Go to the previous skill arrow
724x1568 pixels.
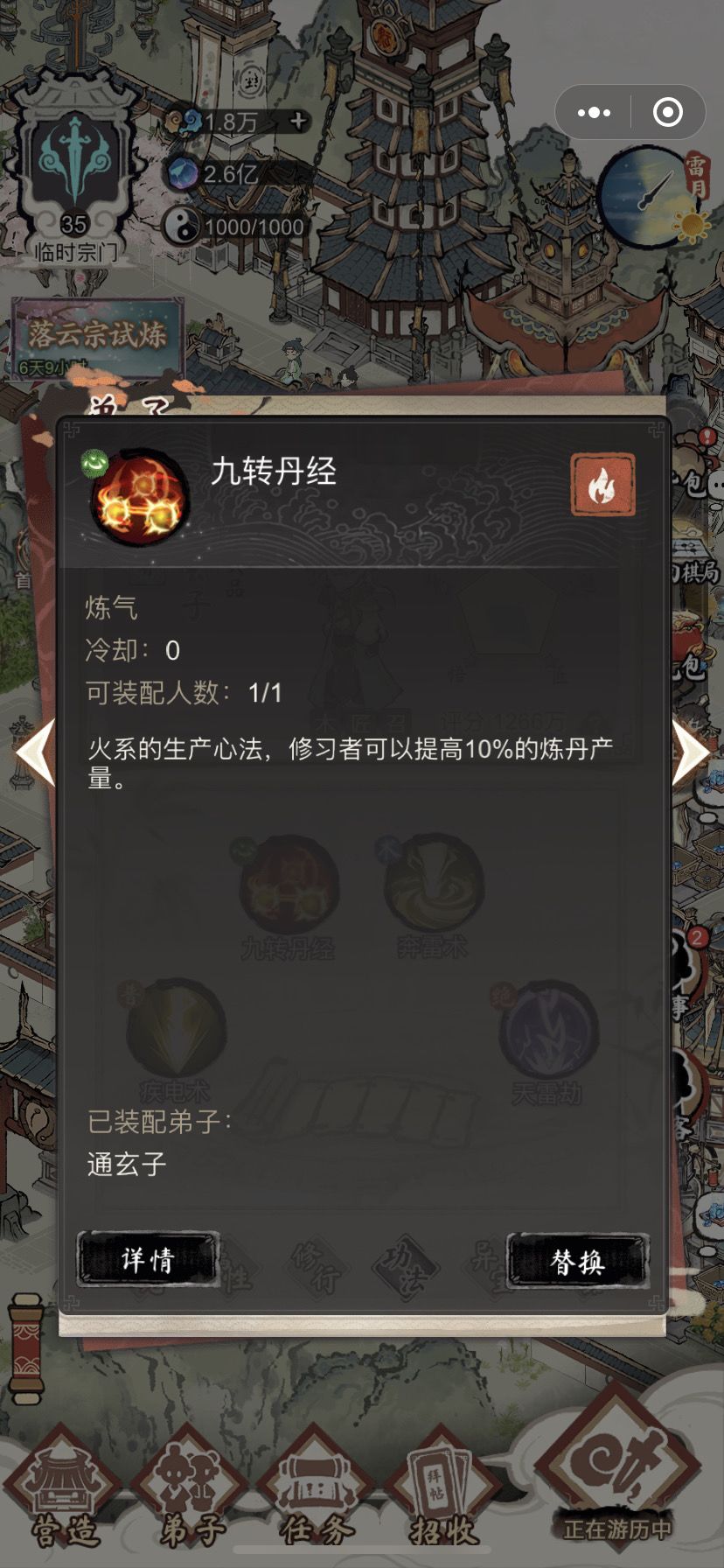click(x=36, y=752)
